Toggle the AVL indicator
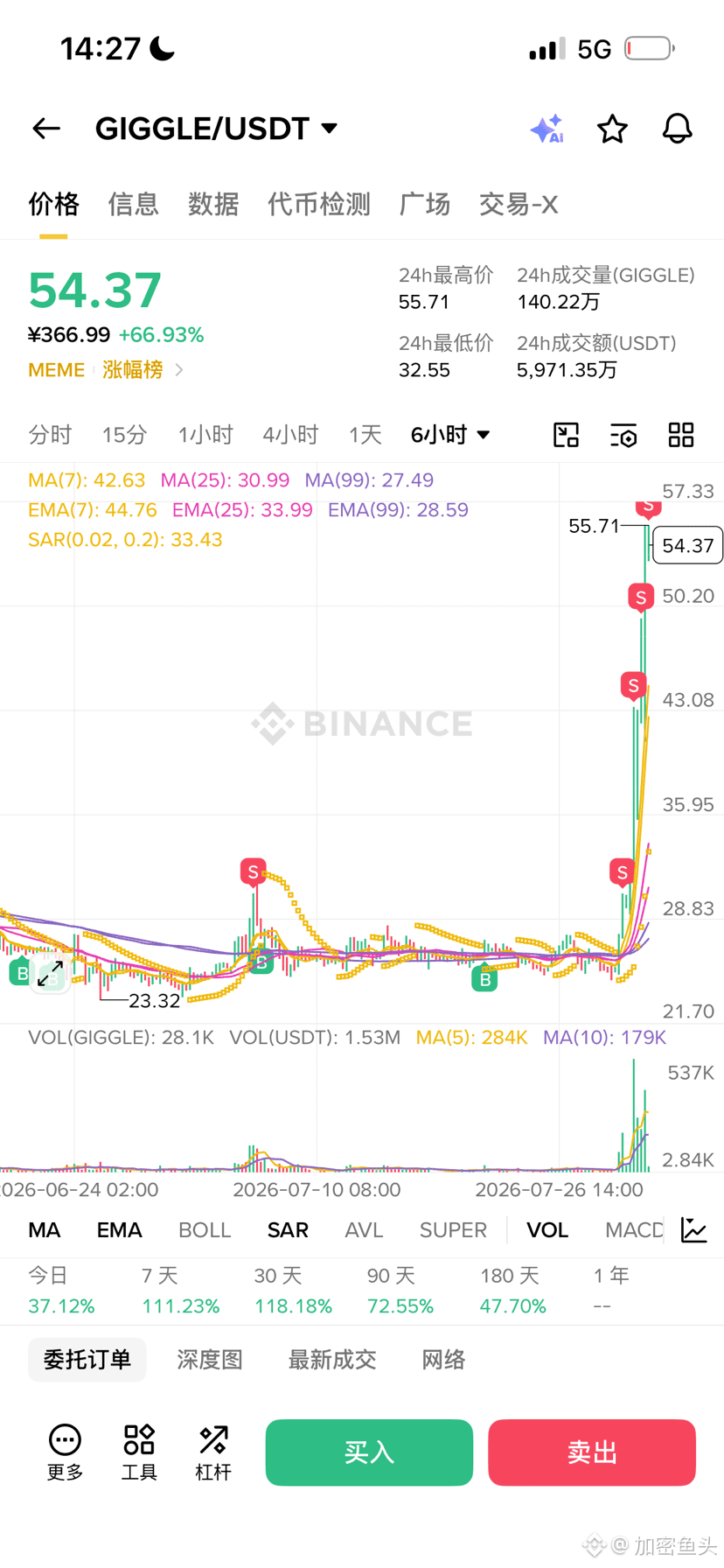 pyautogui.click(x=364, y=1230)
